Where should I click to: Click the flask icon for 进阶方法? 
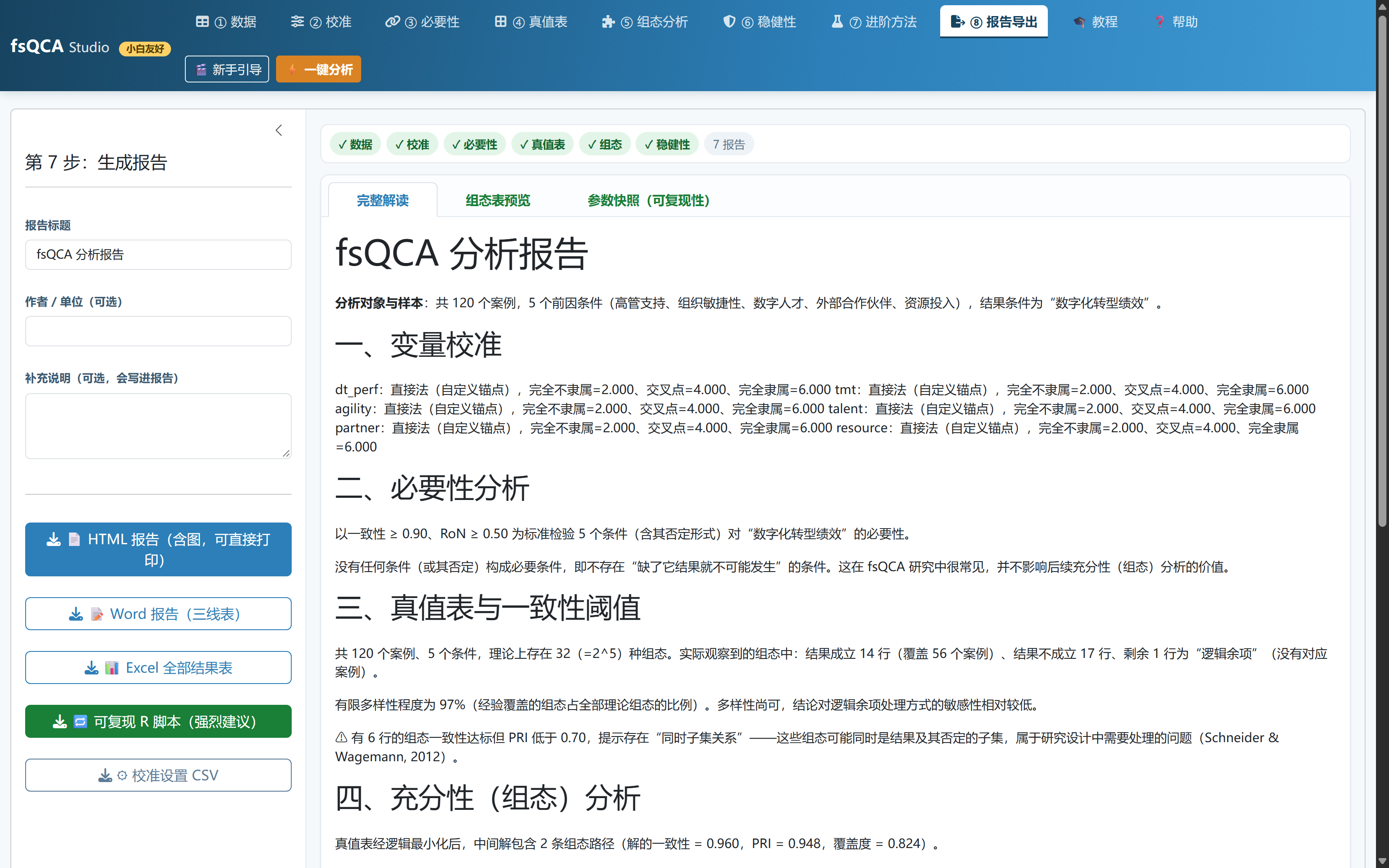pos(837,22)
